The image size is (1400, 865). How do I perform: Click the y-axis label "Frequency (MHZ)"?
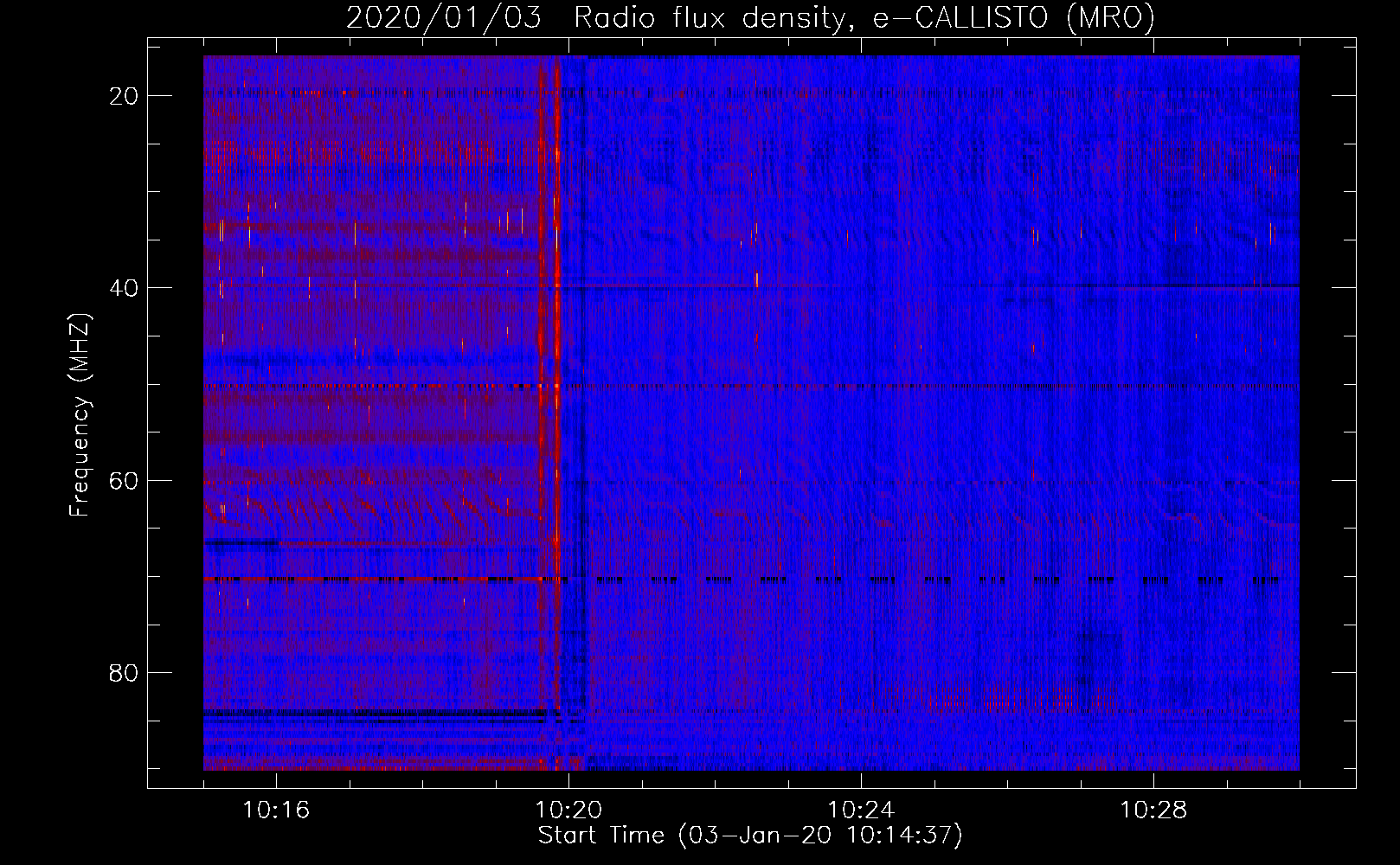(x=80, y=414)
